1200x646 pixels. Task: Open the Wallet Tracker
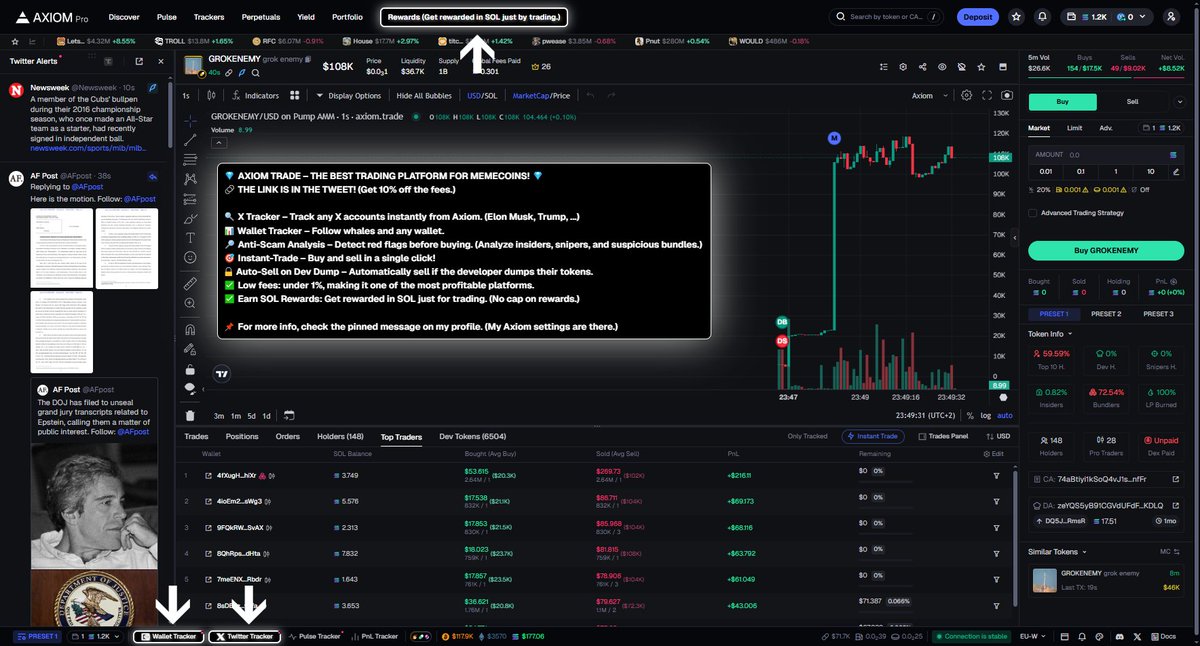169,636
